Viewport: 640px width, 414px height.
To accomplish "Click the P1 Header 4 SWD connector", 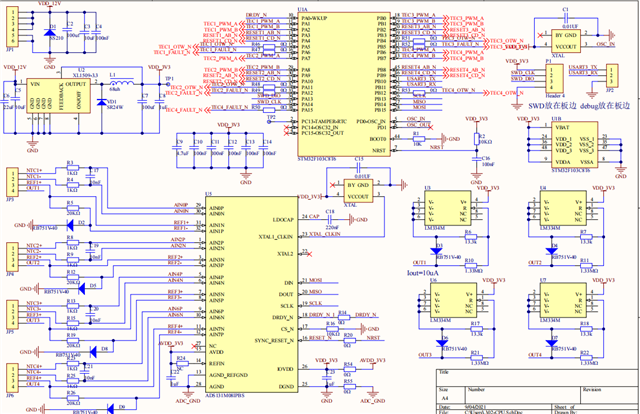I will (x=554, y=78).
